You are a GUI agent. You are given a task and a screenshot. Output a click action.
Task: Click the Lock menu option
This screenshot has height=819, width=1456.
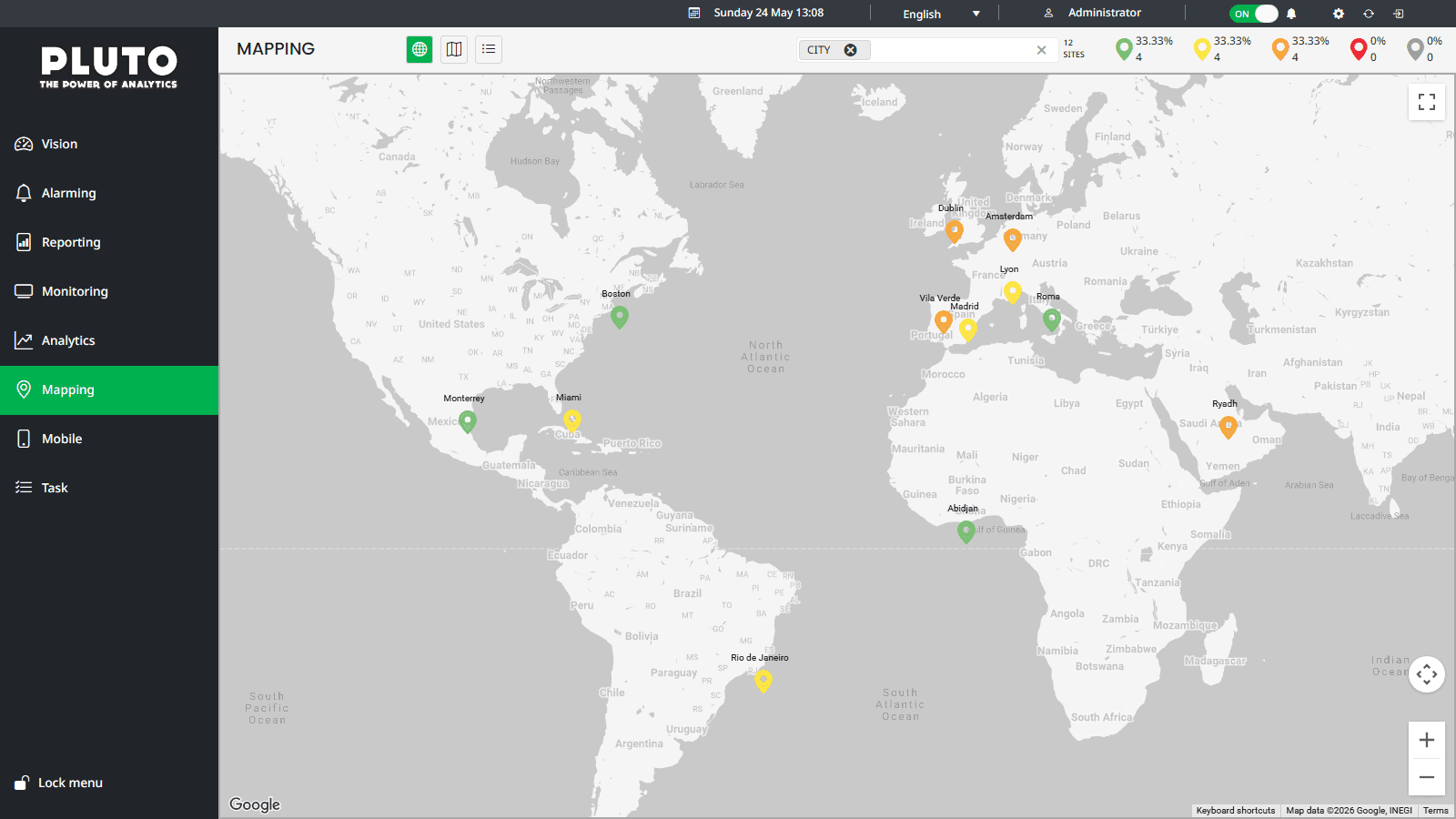pos(59,783)
